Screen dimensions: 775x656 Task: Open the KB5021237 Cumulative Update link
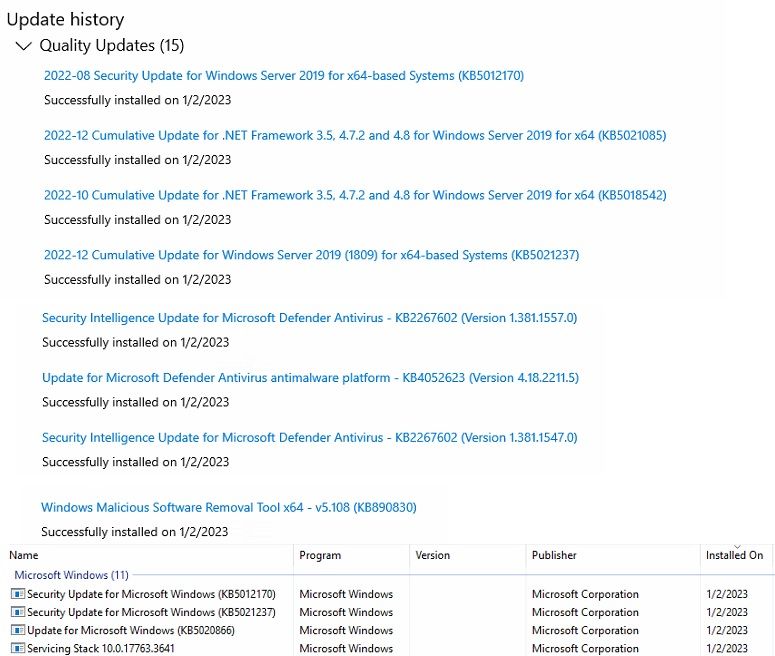click(x=311, y=255)
